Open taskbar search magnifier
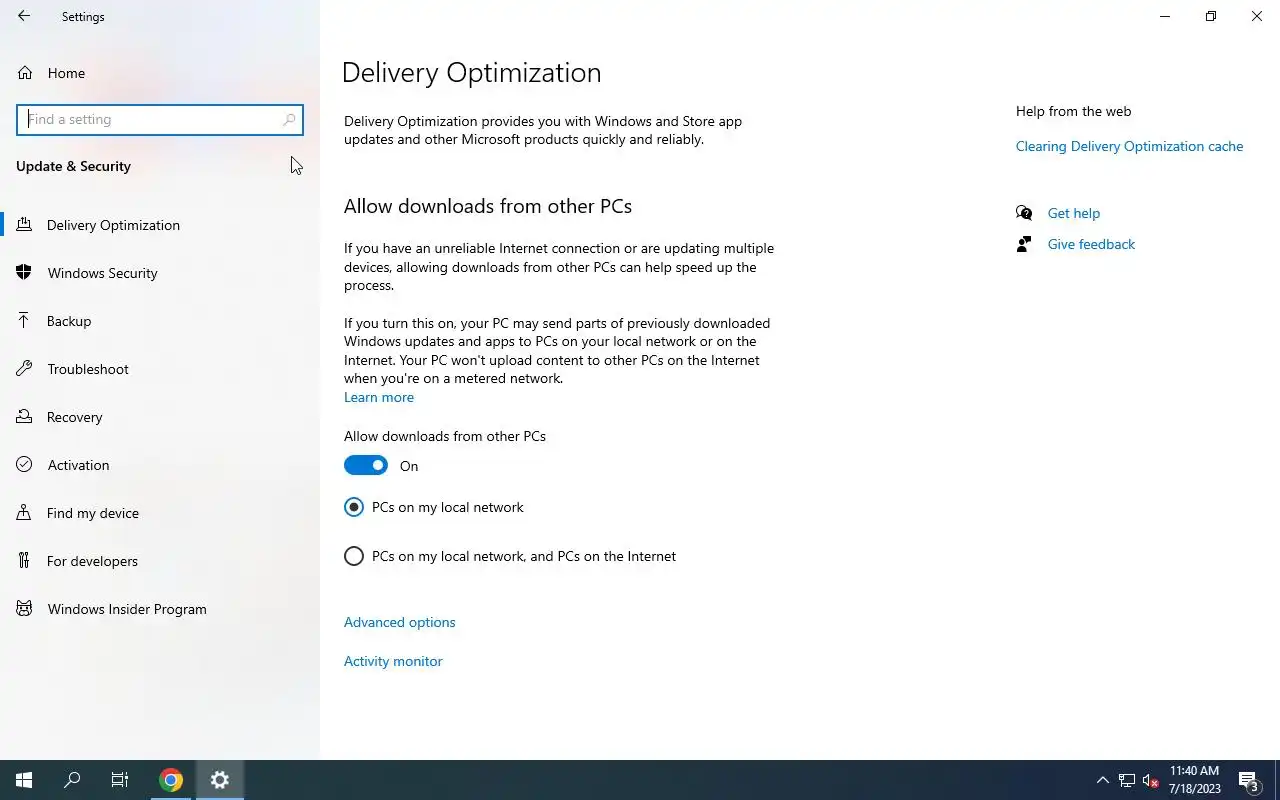The height and width of the screenshot is (800, 1280). [72, 780]
